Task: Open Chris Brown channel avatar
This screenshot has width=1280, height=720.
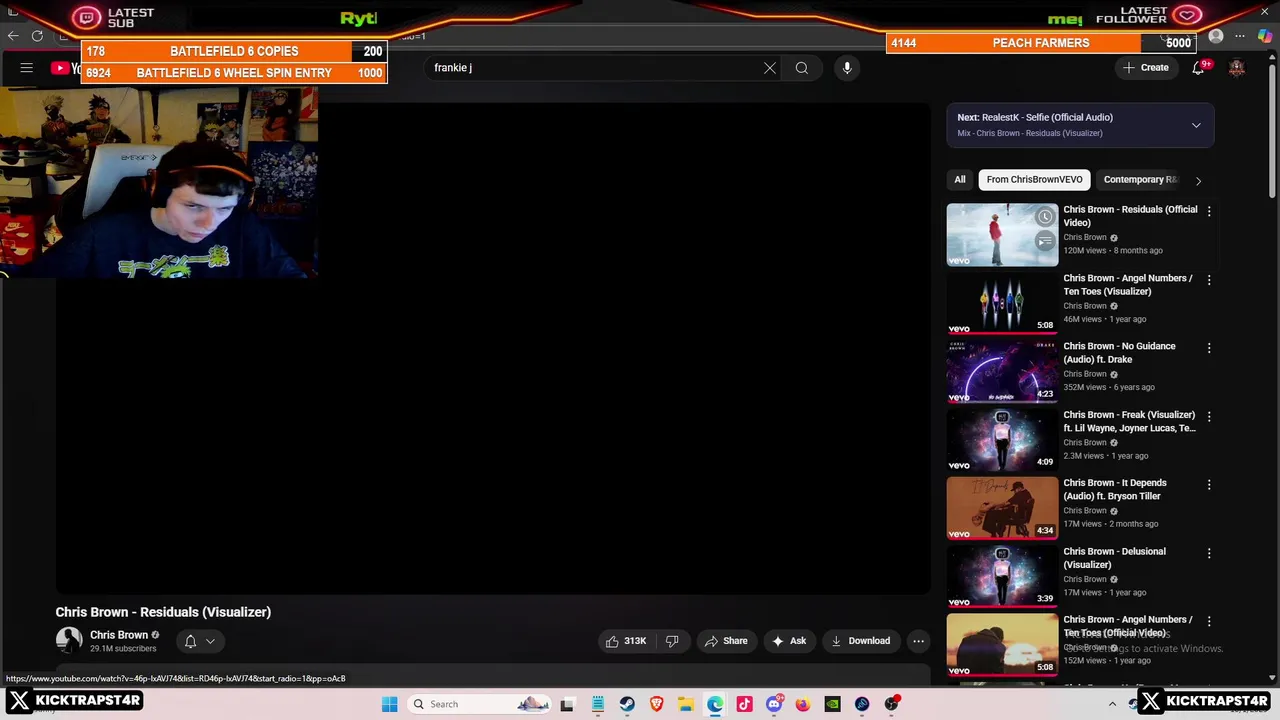Action: (x=69, y=641)
